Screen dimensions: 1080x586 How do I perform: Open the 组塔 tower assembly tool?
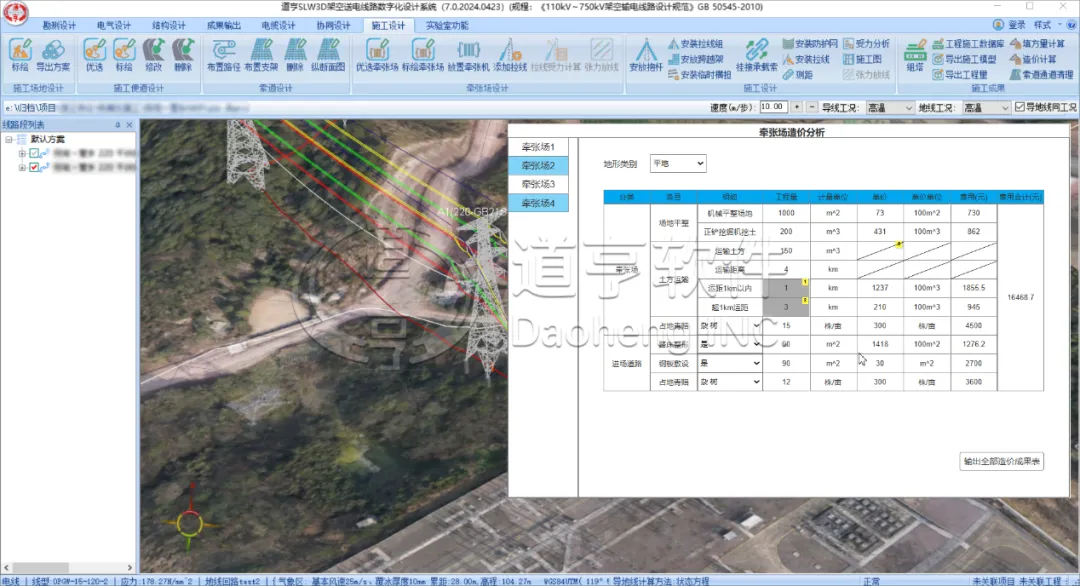914,54
